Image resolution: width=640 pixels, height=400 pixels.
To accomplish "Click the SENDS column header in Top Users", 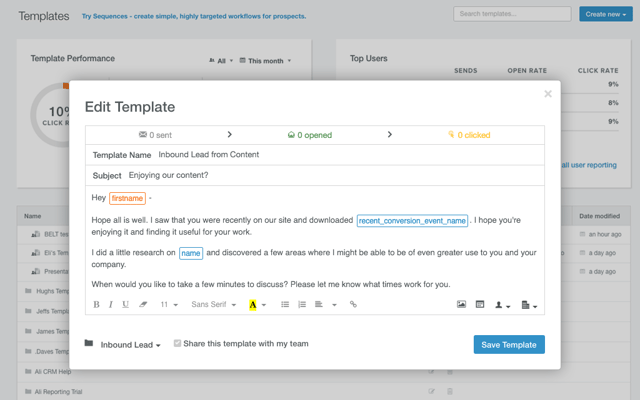I will [466, 71].
